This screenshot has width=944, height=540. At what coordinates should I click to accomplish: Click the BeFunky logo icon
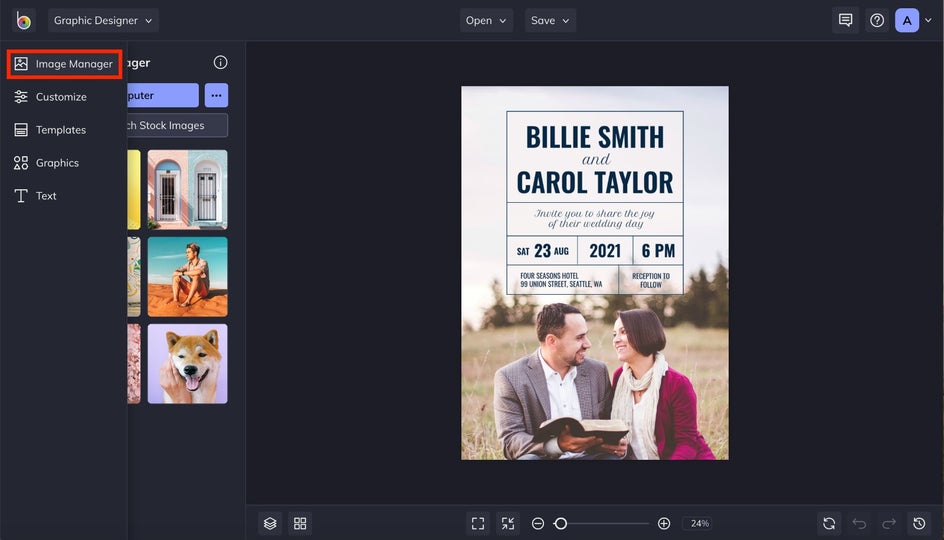(x=23, y=20)
